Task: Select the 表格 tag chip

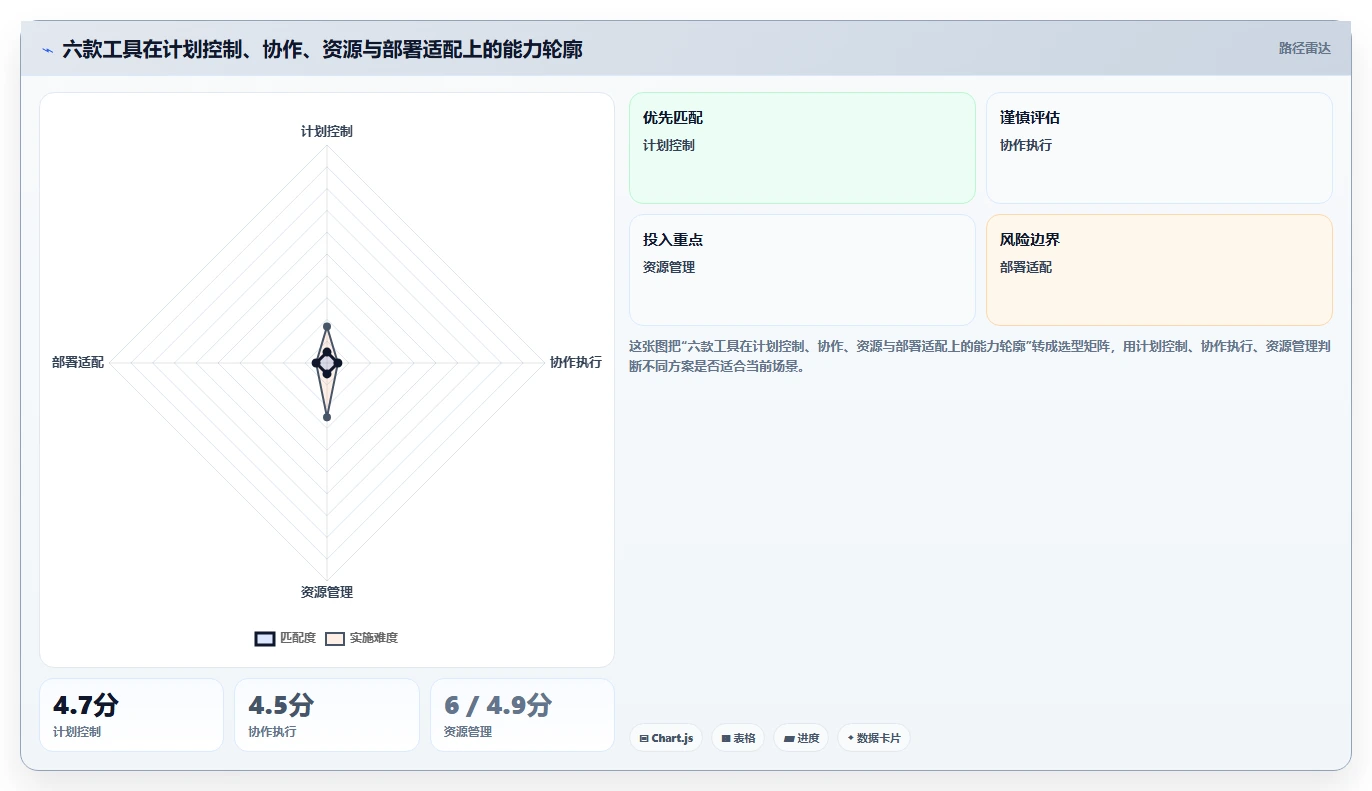Action: [x=738, y=738]
